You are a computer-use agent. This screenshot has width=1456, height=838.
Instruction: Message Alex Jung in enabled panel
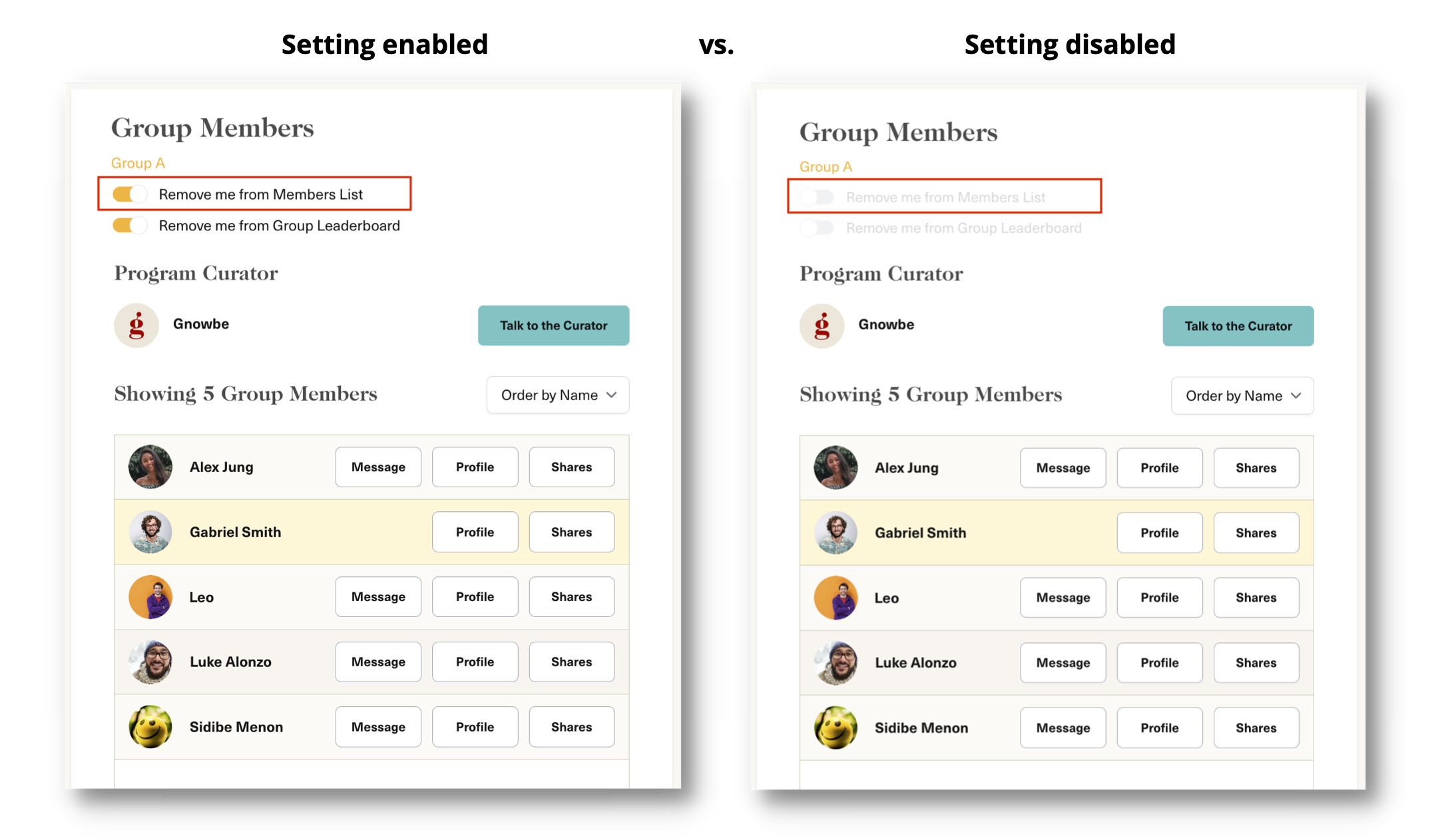(x=378, y=467)
